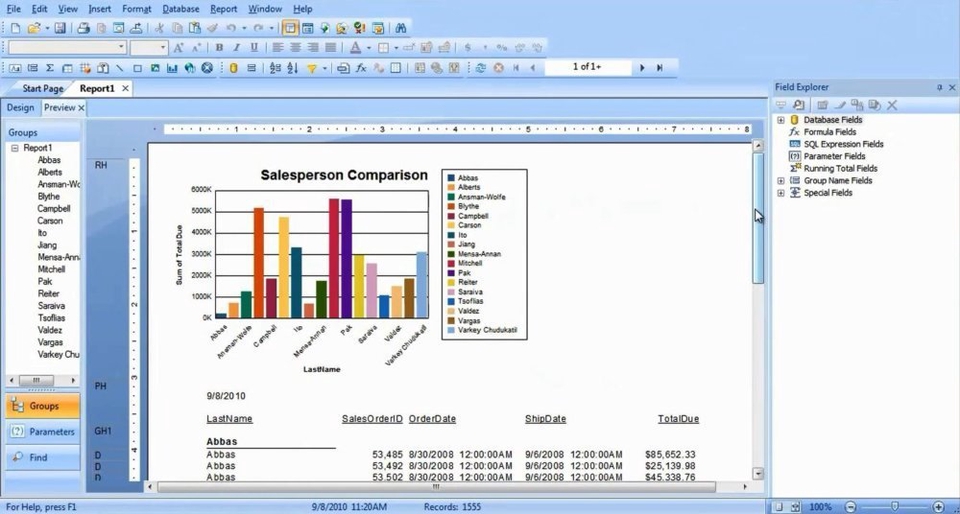Screen dimensions: 960x514
Task: Open the font name dropdown
Action: pos(121,47)
